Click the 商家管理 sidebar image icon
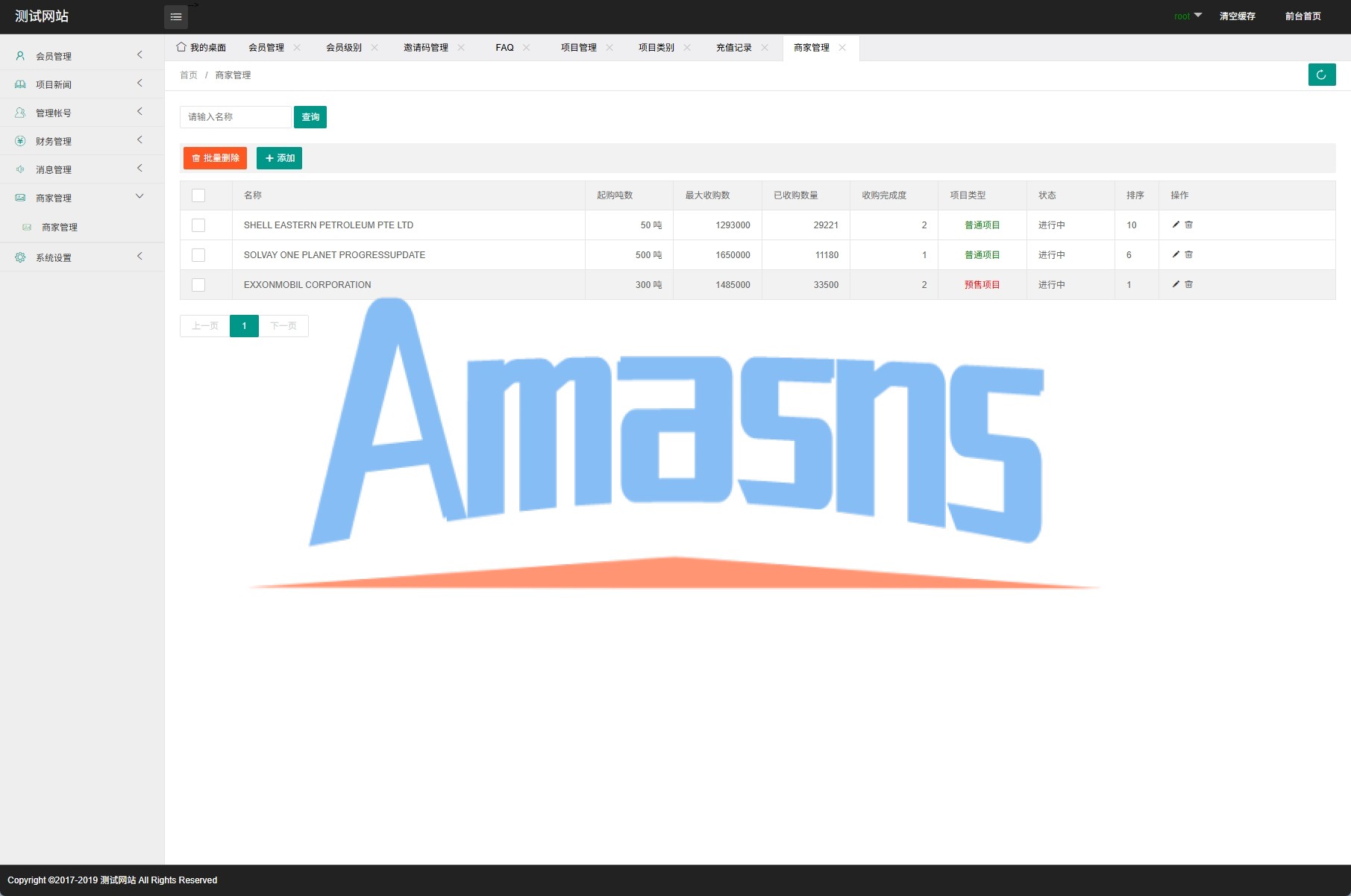The width and height of the screenshot is (1351, 896). [x=20, y=198]
